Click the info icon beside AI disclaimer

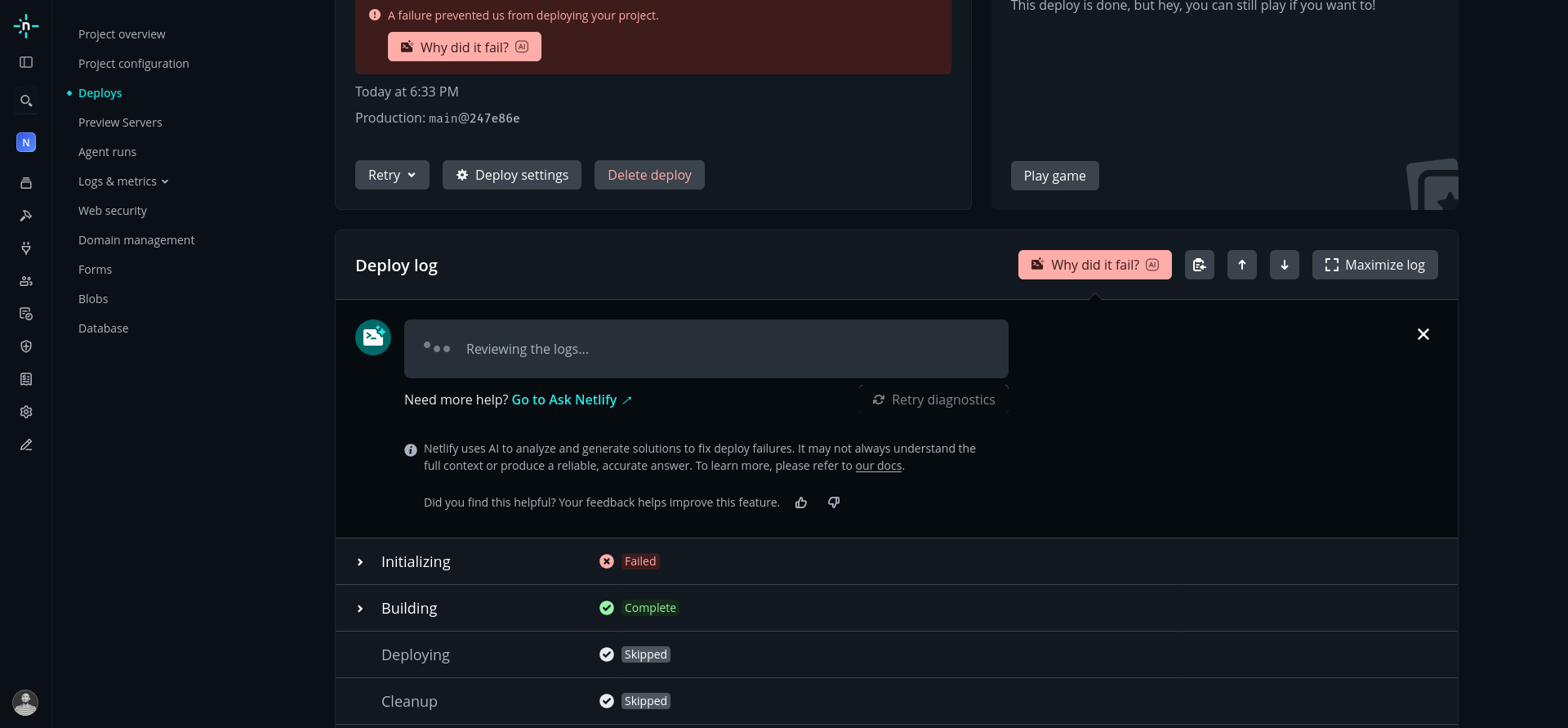[x=411, y=450]
